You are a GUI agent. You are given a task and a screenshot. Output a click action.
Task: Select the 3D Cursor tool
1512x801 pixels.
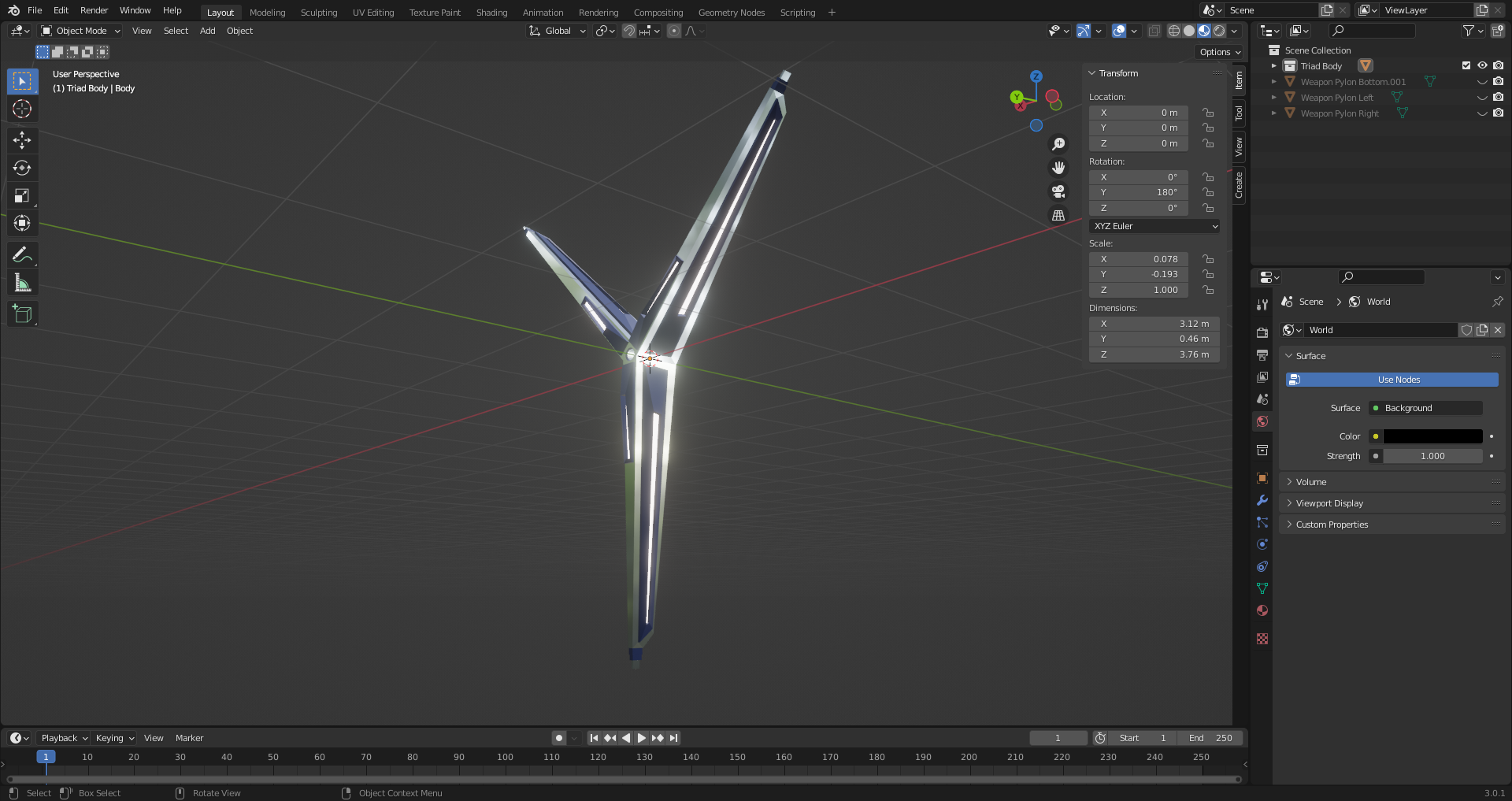22,109
